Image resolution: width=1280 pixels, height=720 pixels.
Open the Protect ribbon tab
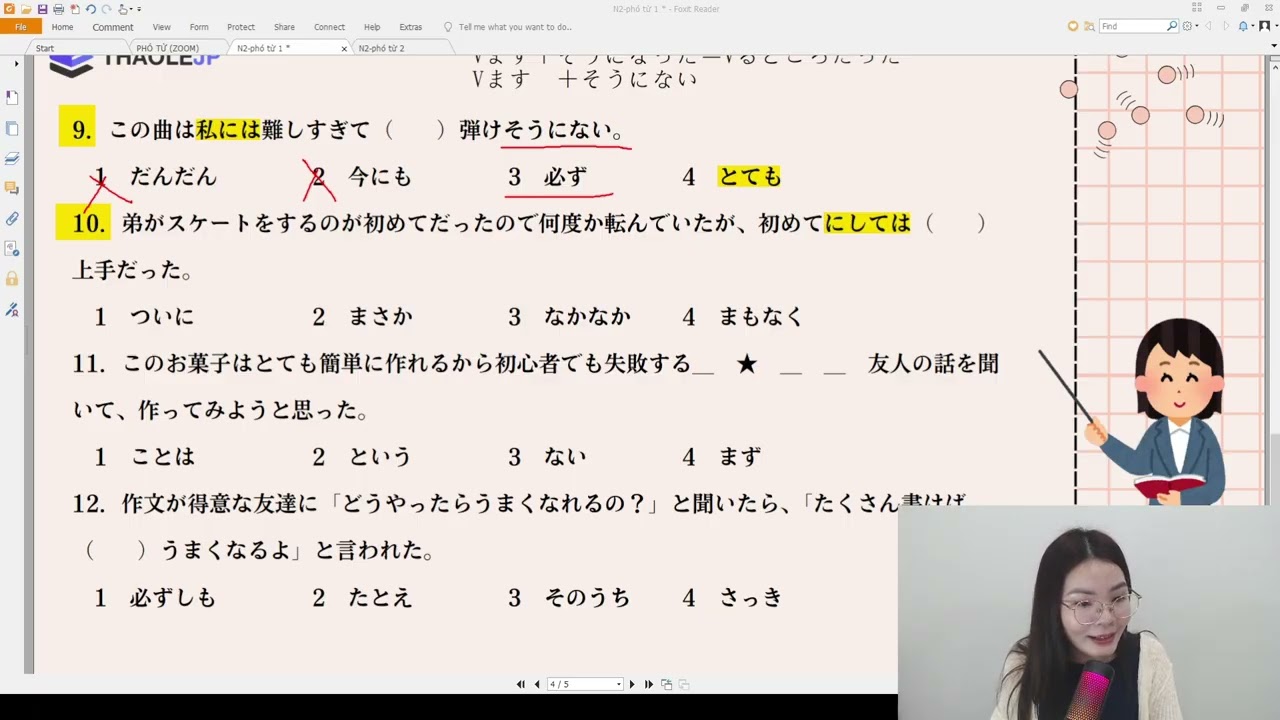pyautogui.click(x=241, y=27)
